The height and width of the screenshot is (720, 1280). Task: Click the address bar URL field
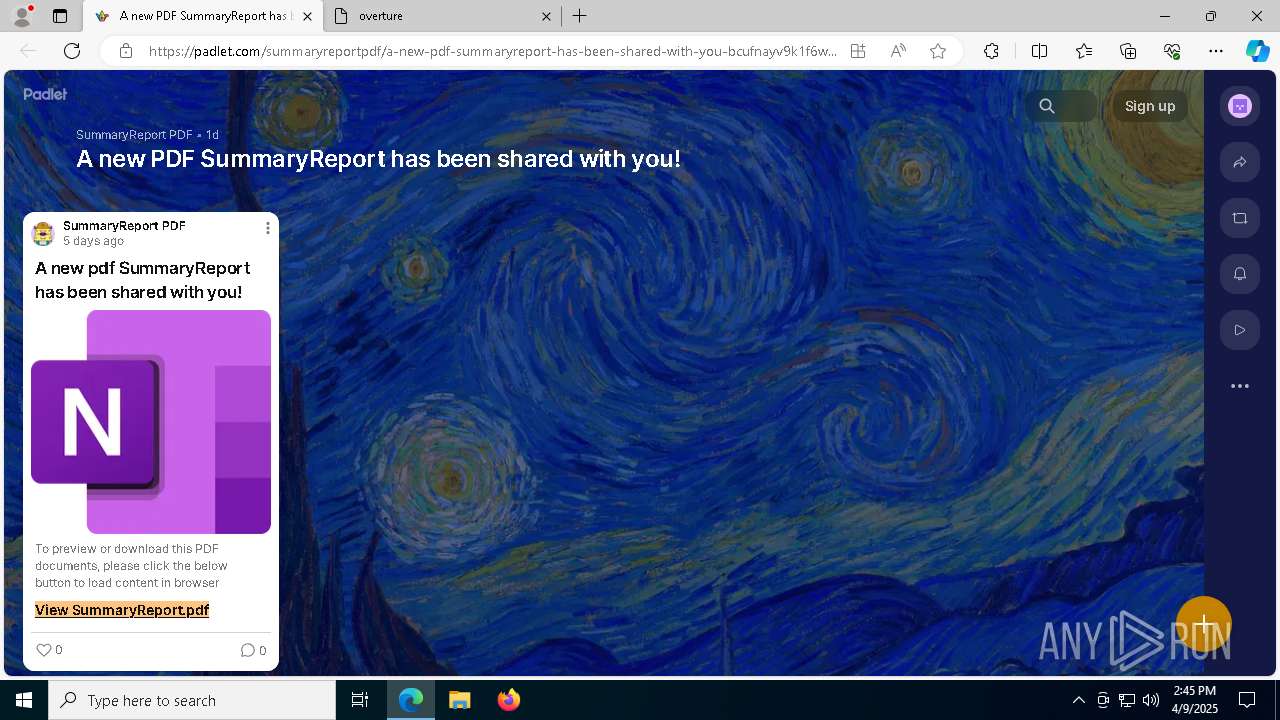point(492,51)
